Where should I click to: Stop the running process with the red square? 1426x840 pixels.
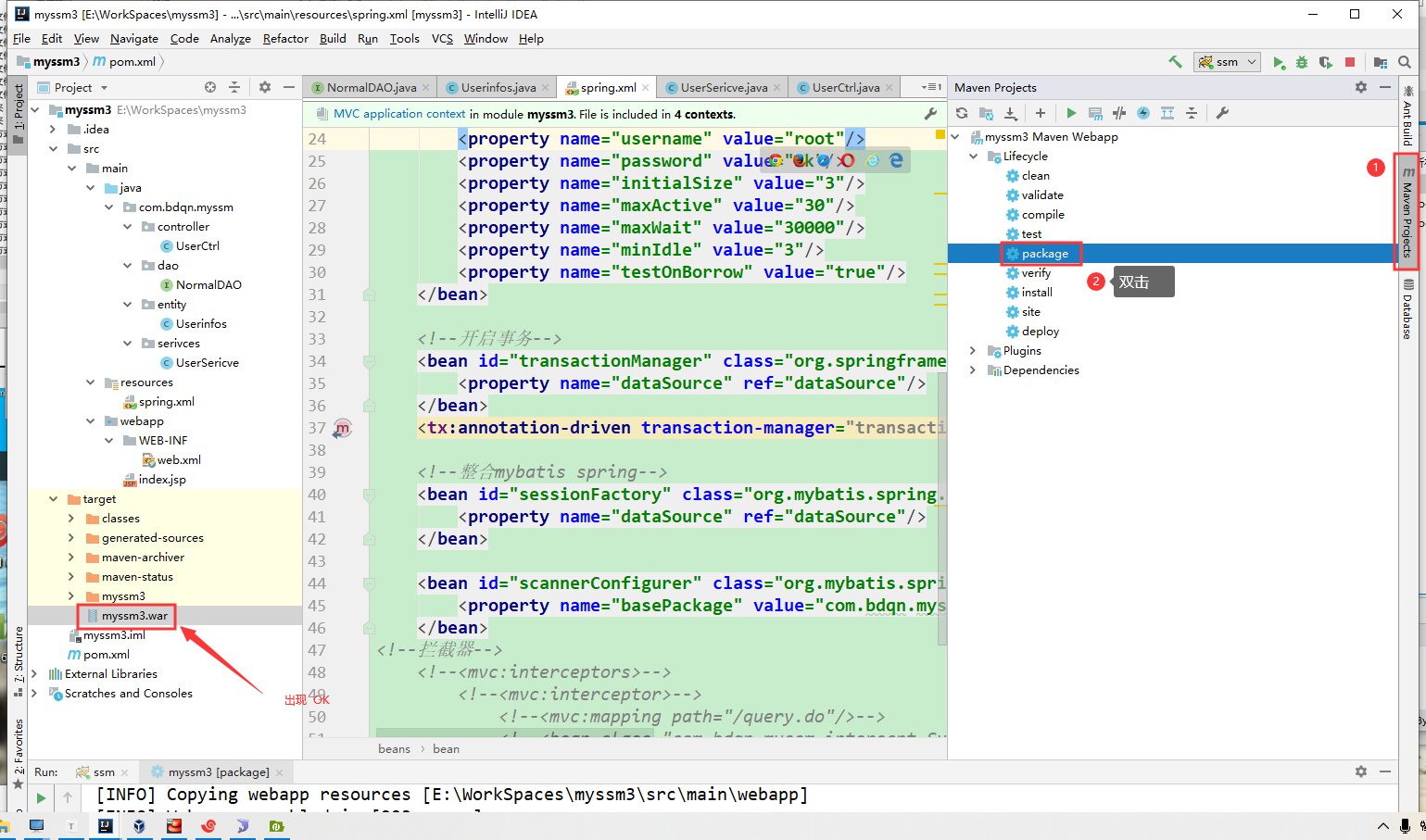click(1350, 62)
